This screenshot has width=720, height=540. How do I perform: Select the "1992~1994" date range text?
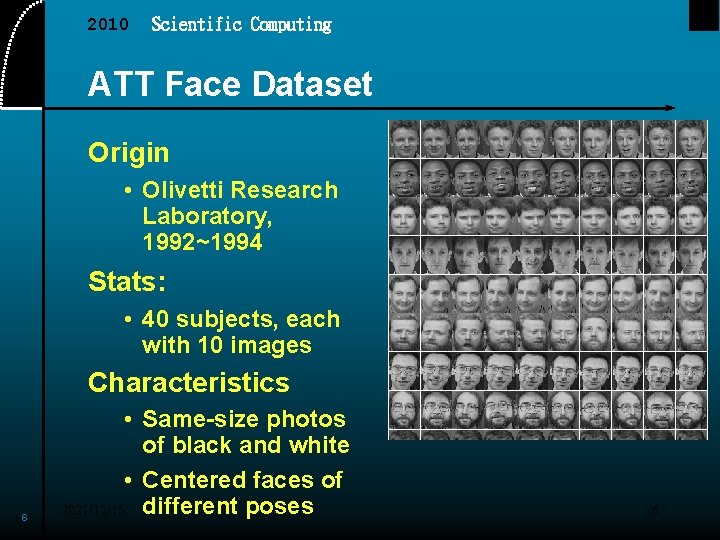[202, 242]
